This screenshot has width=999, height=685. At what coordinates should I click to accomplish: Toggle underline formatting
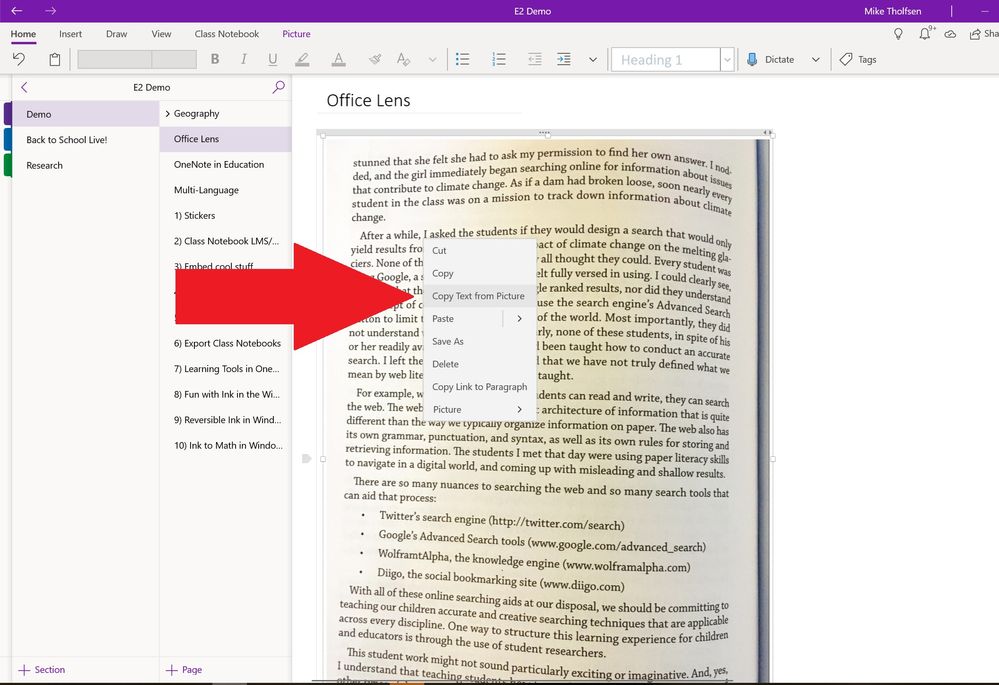273,59
